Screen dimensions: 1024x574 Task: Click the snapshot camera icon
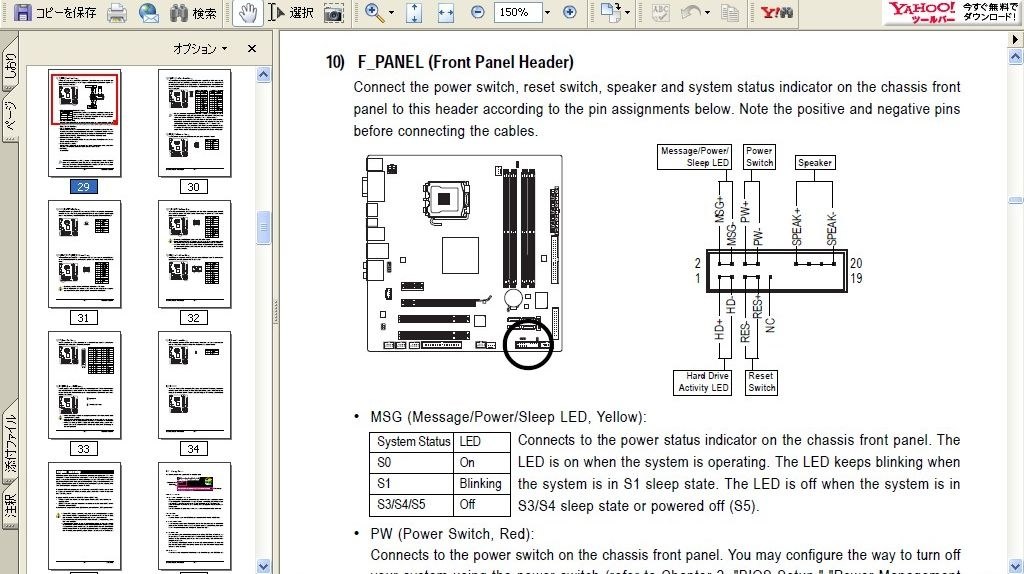click(x=334, y=12)
